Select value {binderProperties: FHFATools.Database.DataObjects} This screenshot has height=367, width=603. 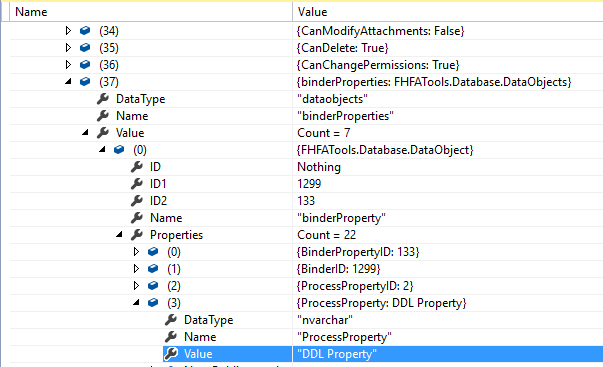click(x=434, y=82)
